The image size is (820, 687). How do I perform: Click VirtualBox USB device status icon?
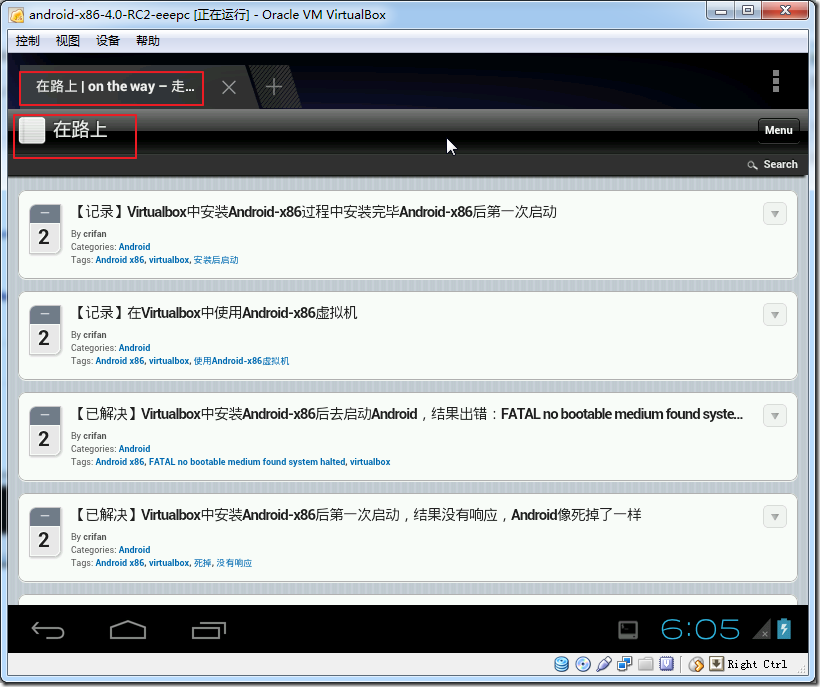tap(603, 664)
